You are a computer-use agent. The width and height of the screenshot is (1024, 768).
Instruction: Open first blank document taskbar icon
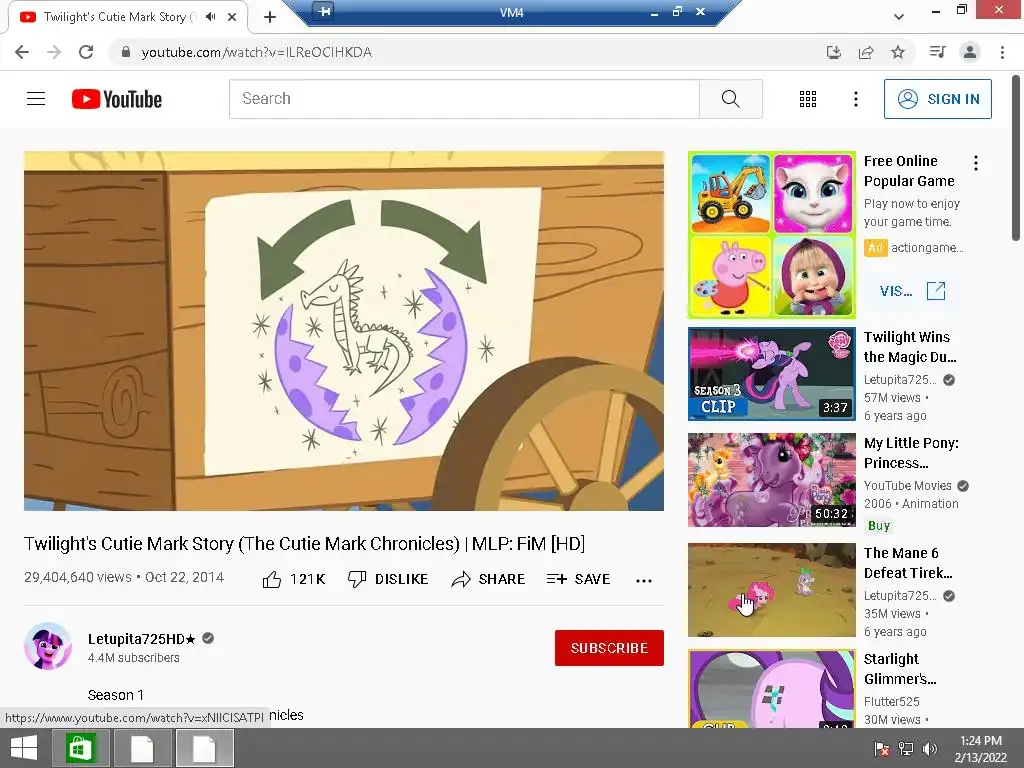coord(142,748)
